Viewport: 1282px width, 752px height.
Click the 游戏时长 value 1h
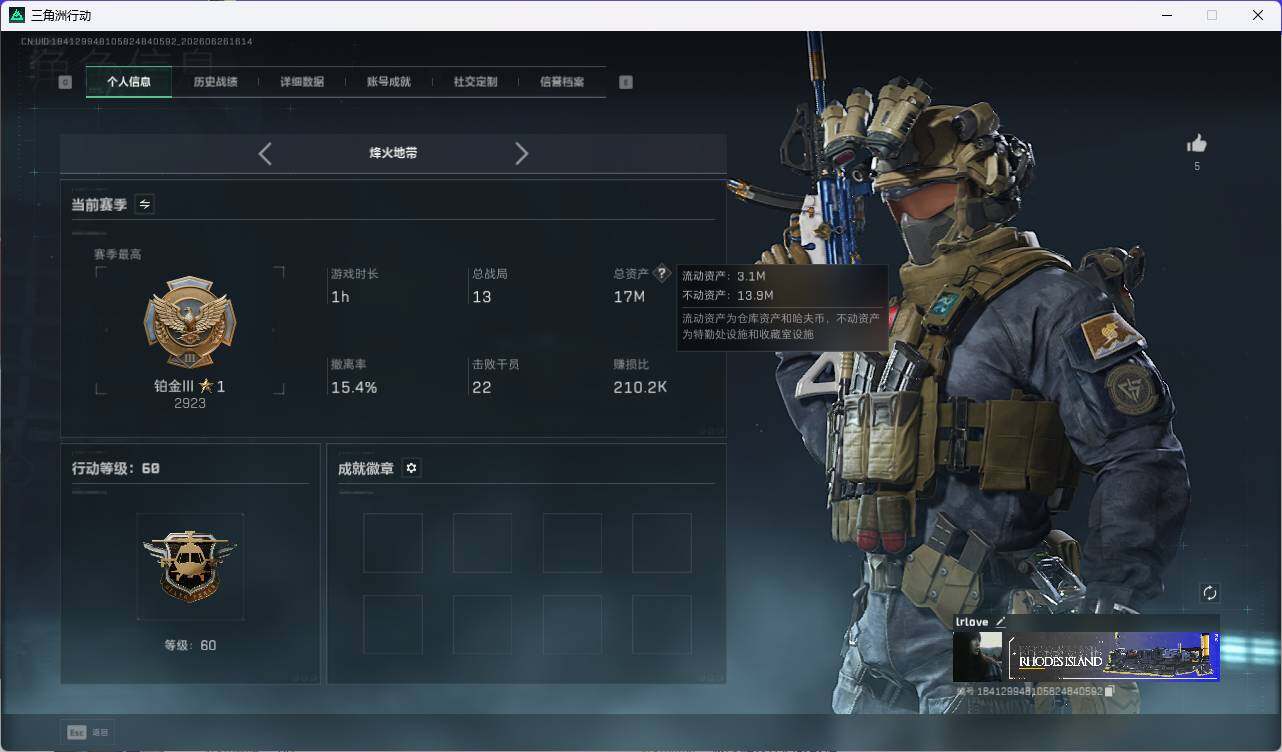(340, 297)
